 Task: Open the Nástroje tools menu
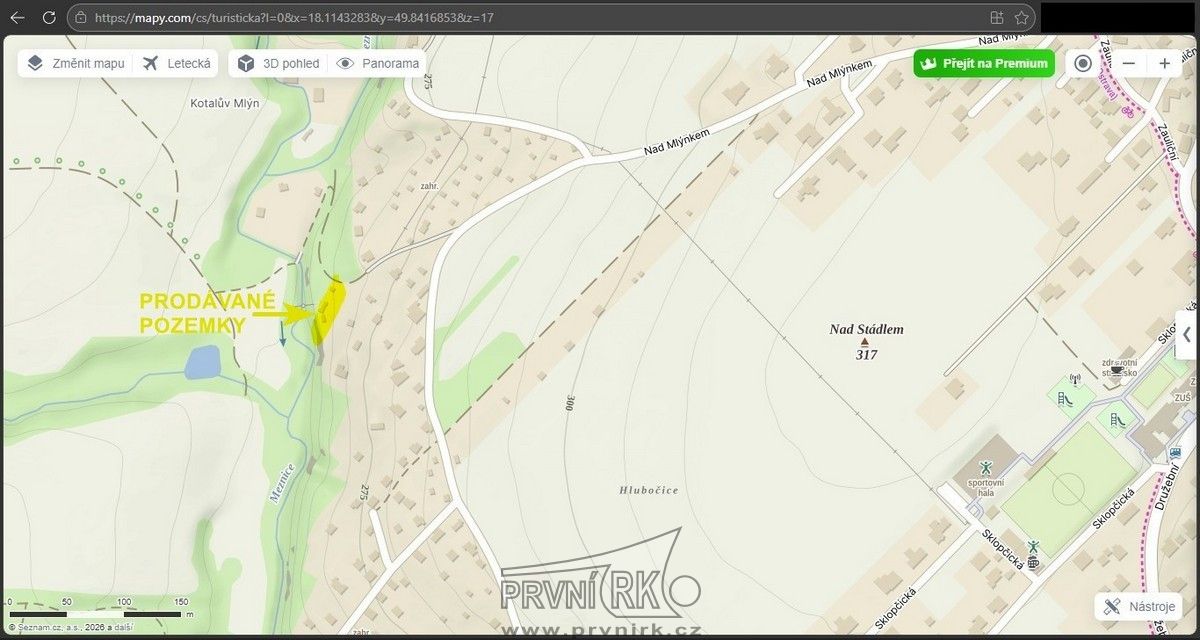click(x=1138, y=606)
